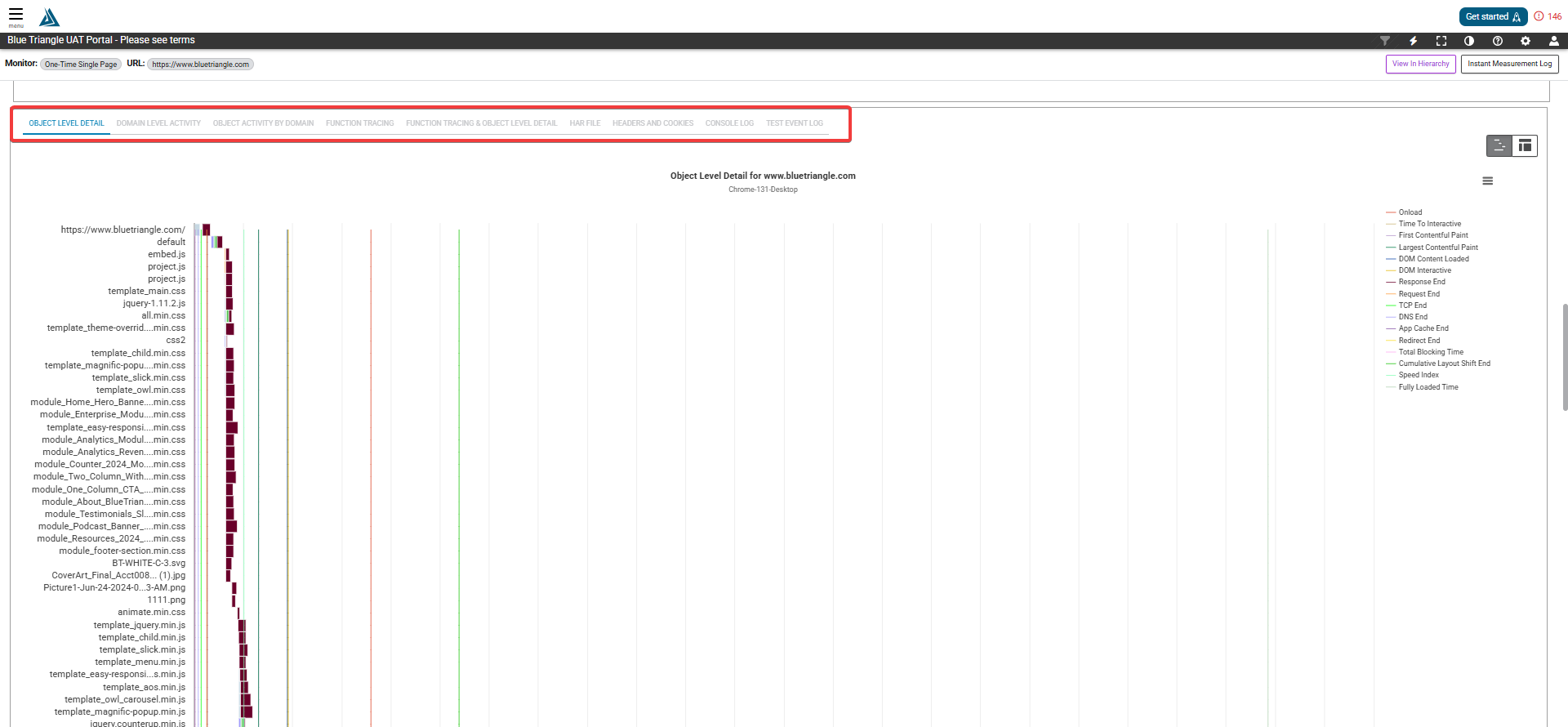The image size is (1568, 727).
Task: Click the page vertical scrollbar
Action: pyautogui.click(x=1565, y=357)
